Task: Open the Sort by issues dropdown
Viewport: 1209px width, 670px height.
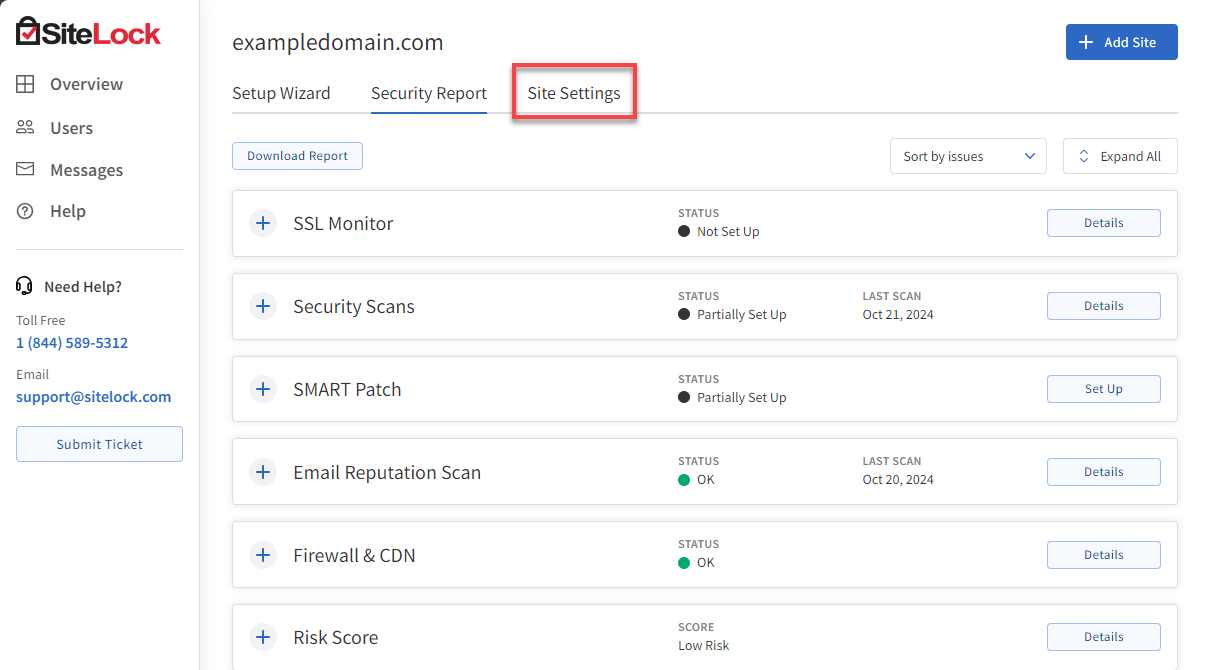Action: tap(967, 156)
